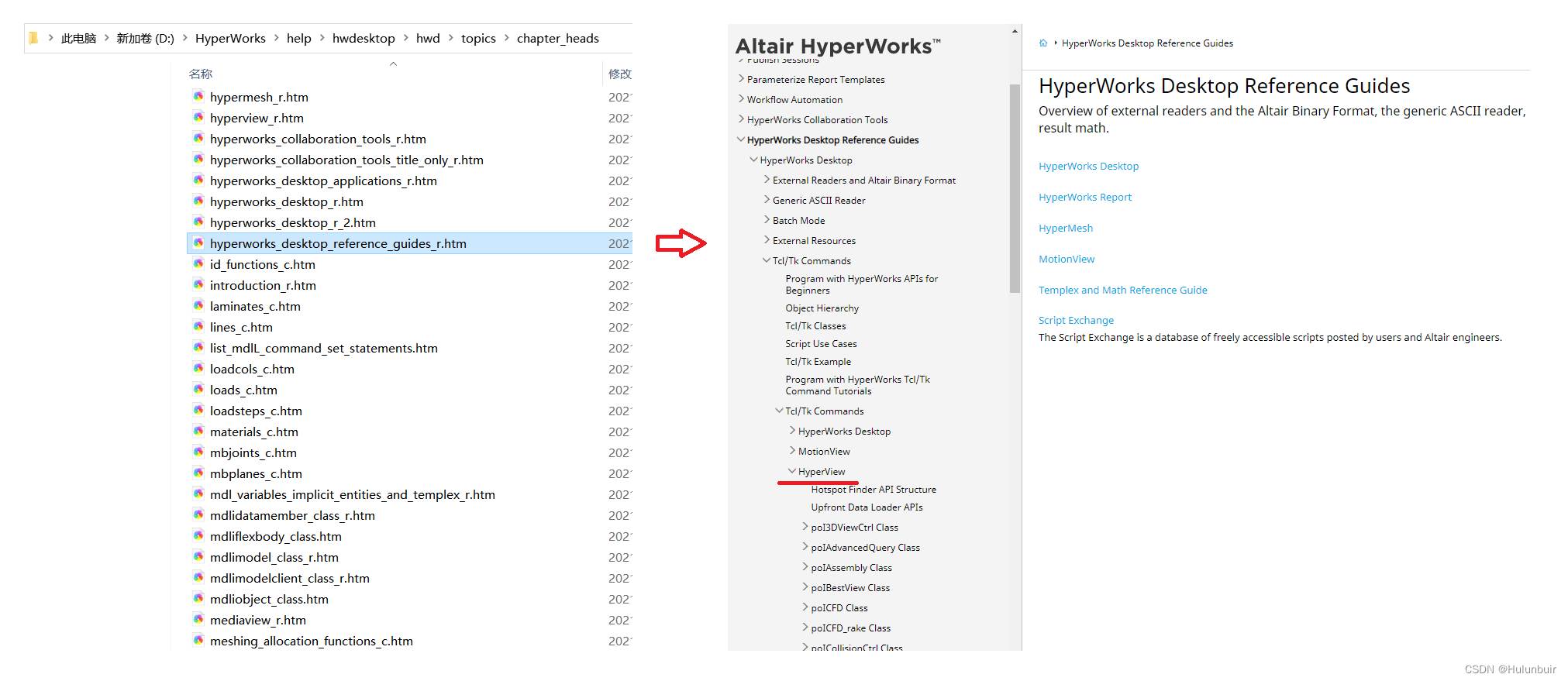Select Tcl/Tk Classes in the help tree
This screenshot has width=1568, height=681.
(815, 325)
